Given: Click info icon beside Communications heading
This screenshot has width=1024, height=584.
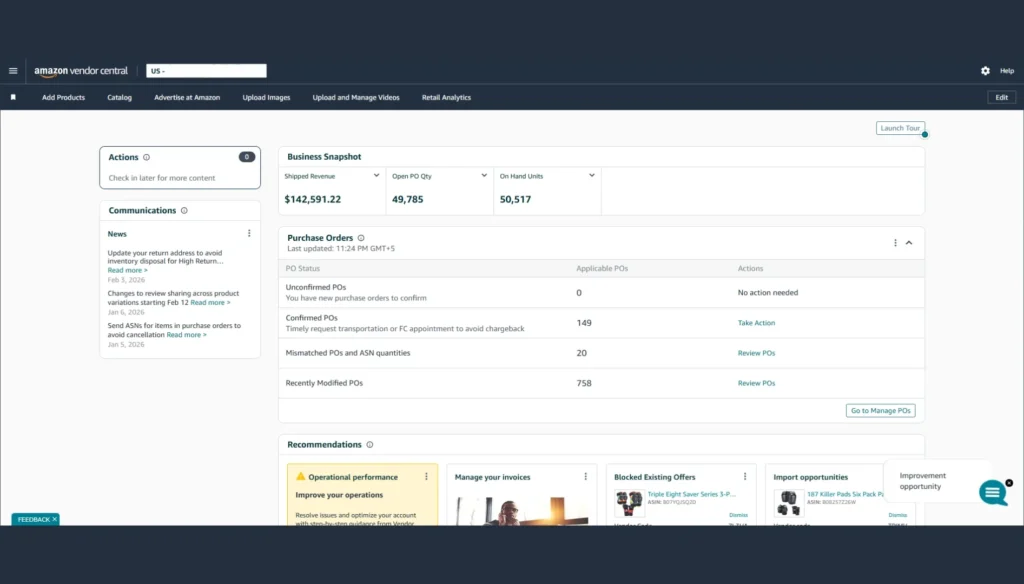Looking at the screenshot, I should 184,211.
